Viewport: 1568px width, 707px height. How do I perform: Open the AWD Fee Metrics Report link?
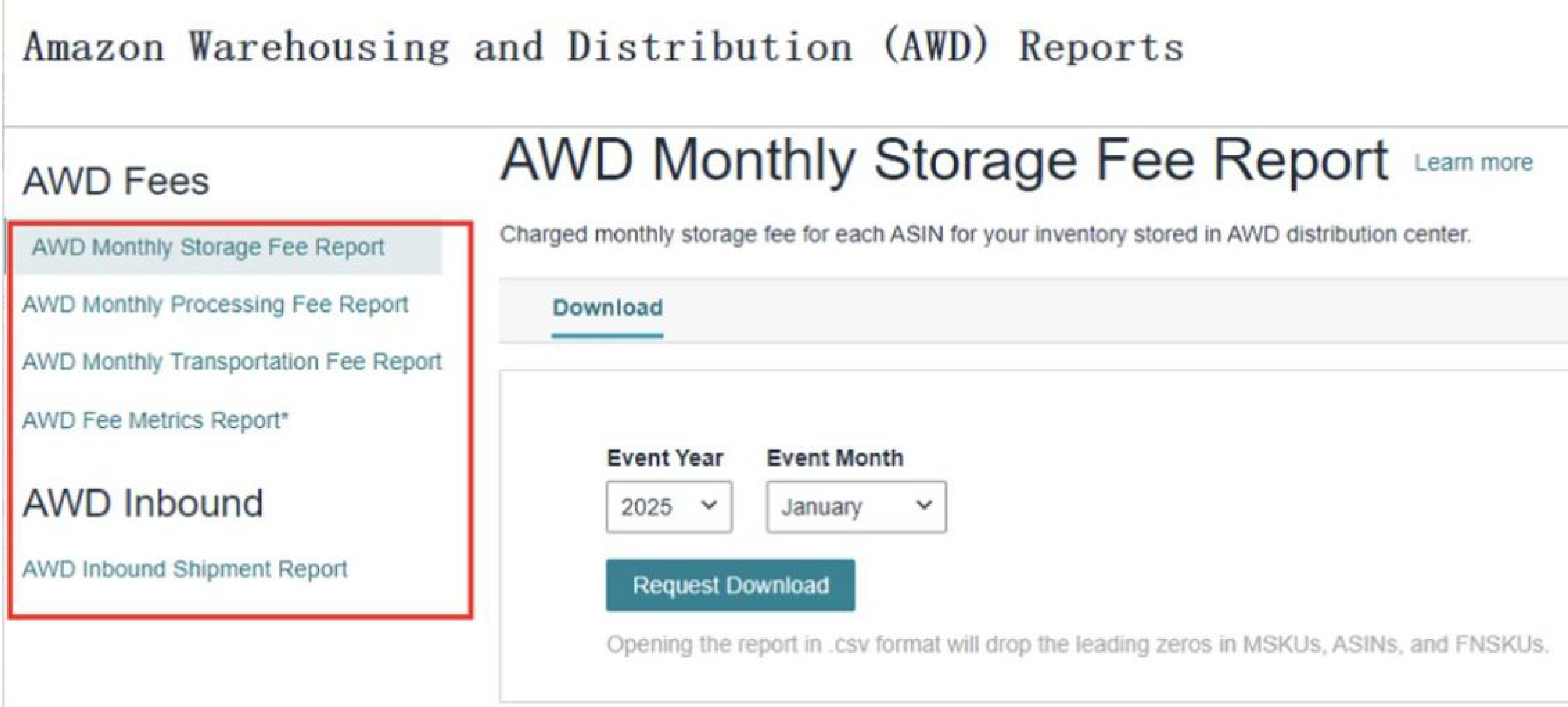coord(155,420)
